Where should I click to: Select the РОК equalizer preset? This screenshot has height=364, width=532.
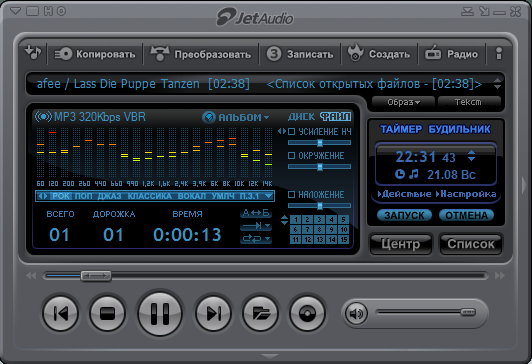(61, 196)
